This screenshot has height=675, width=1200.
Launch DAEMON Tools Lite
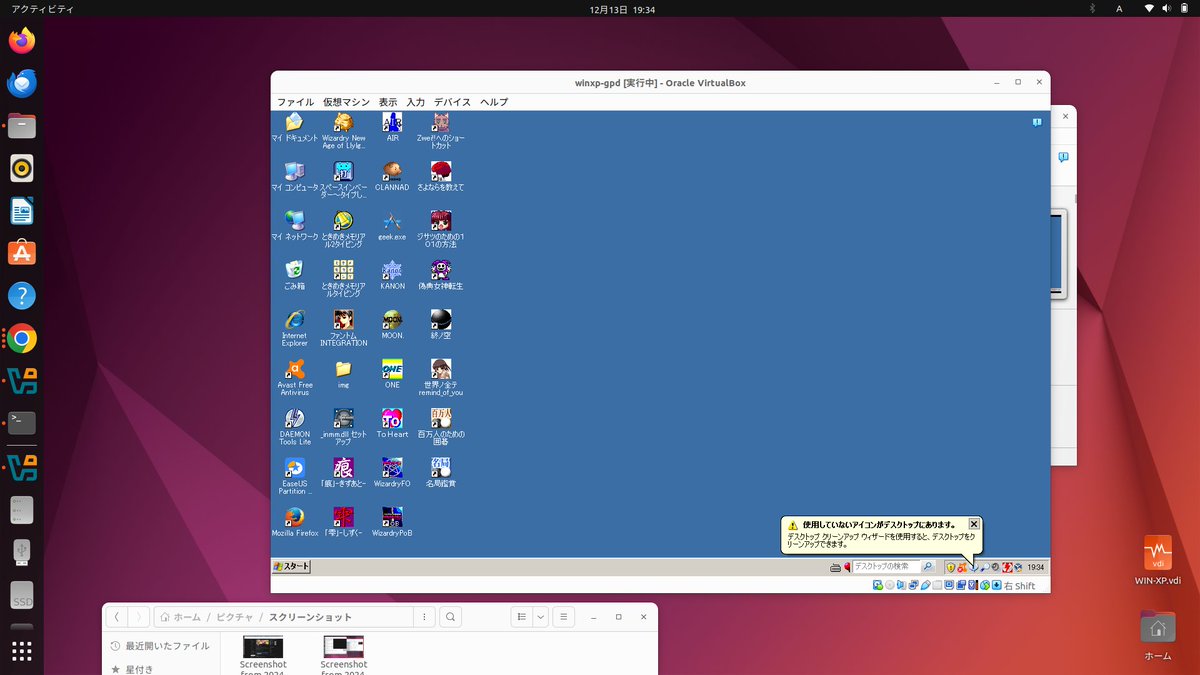coord(294,425)
